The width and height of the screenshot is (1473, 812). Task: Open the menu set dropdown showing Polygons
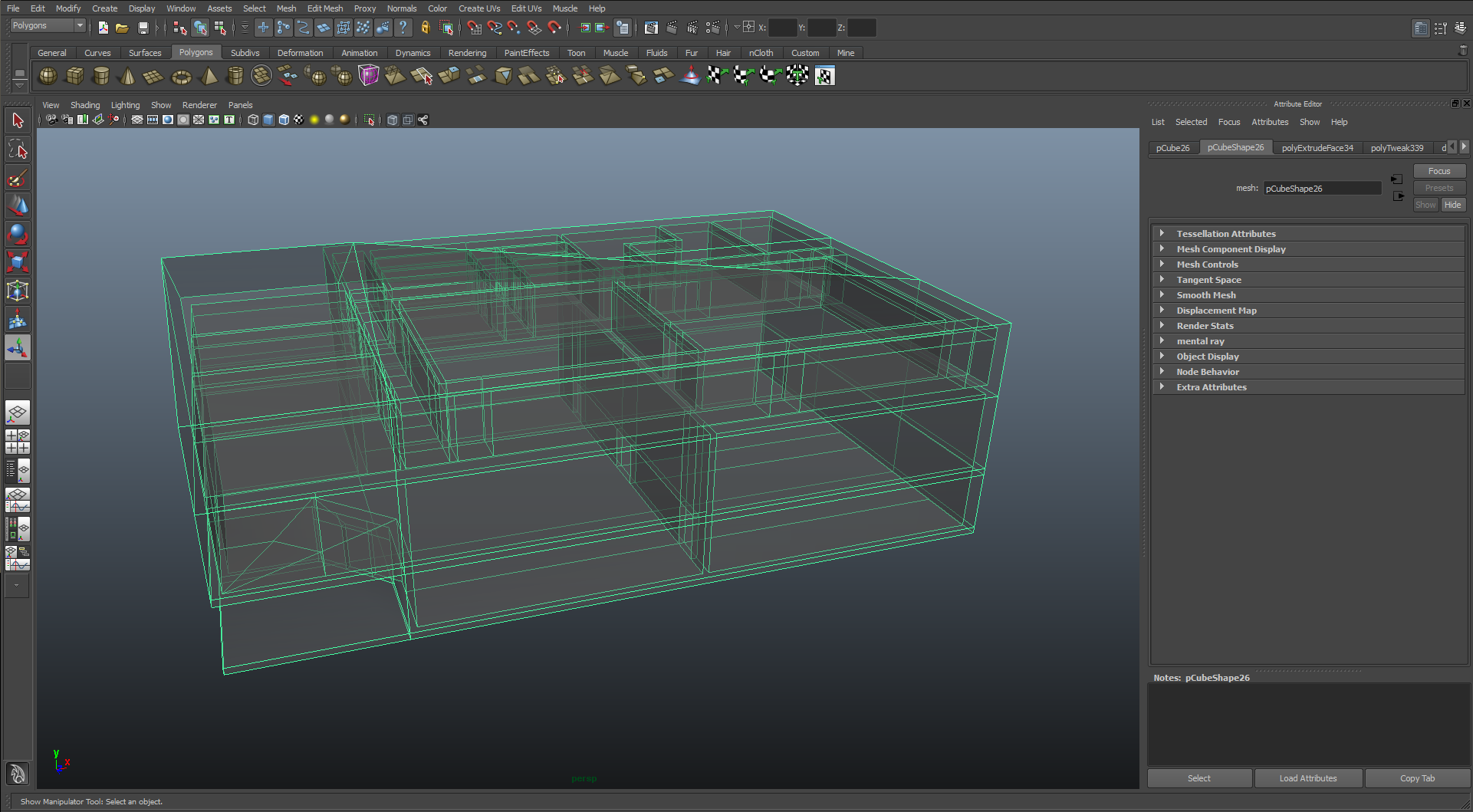pyautogui.click(x=46, y=25)
